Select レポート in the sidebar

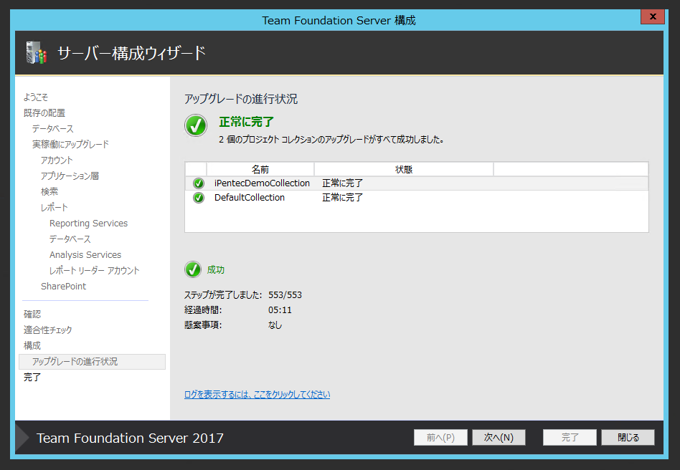54,208
